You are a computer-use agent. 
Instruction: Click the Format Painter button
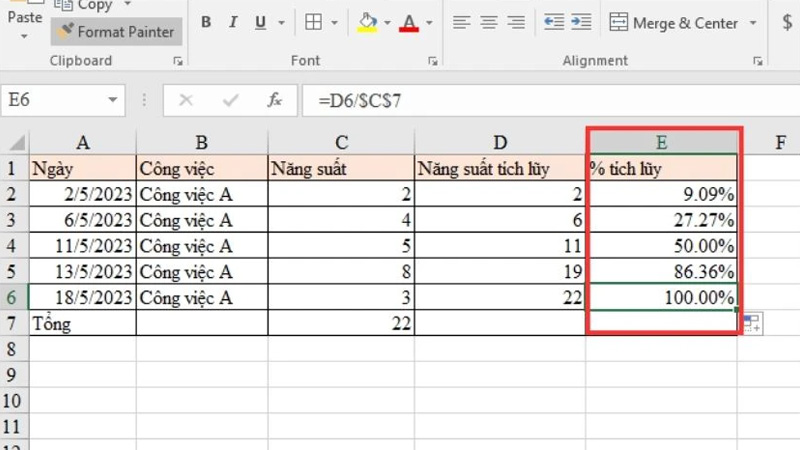(116, 32)
